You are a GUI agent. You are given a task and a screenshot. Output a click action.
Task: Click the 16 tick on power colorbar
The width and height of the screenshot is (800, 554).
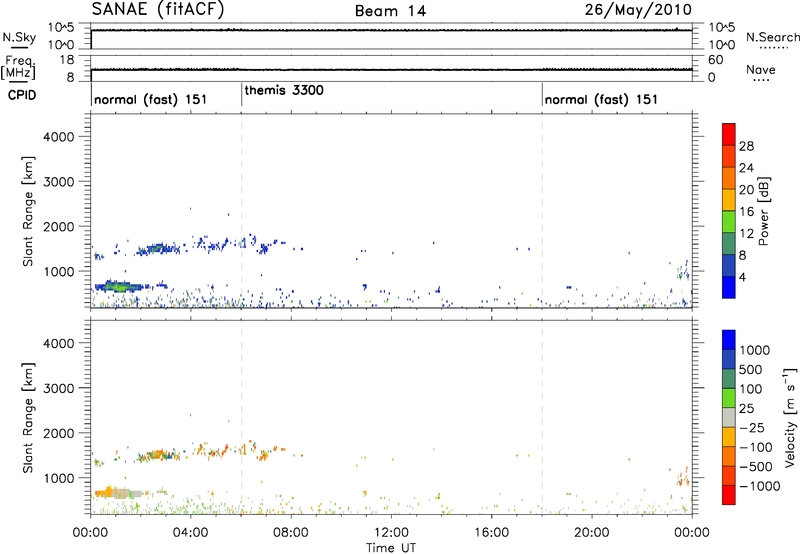[x=746, y=211]
